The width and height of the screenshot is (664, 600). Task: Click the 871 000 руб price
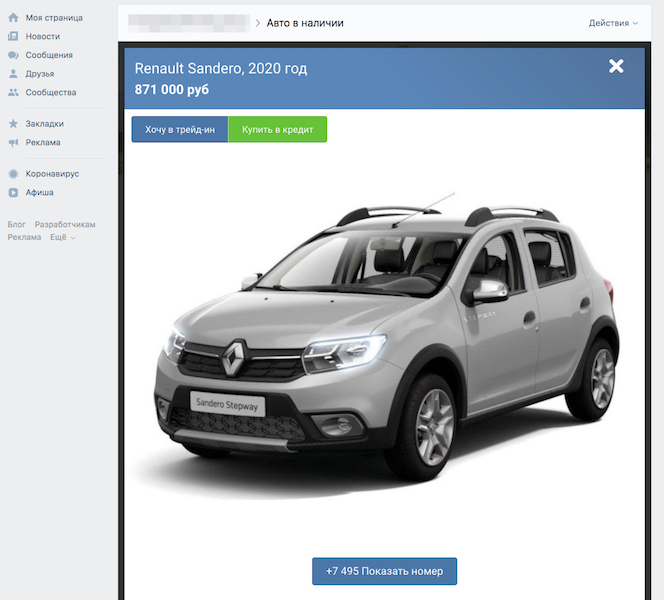[172, 89]
